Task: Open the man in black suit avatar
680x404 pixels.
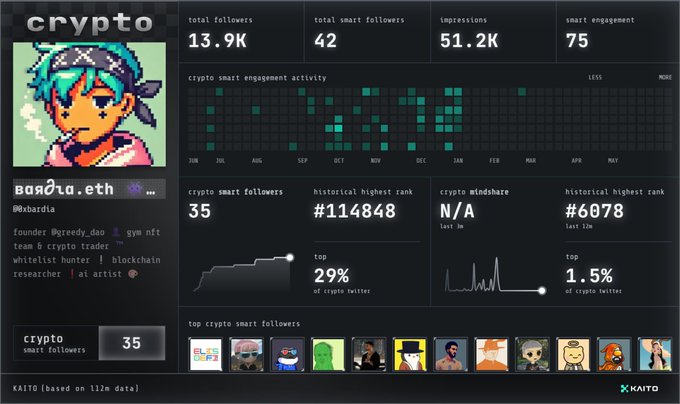Action: click(x=369, y=355)
